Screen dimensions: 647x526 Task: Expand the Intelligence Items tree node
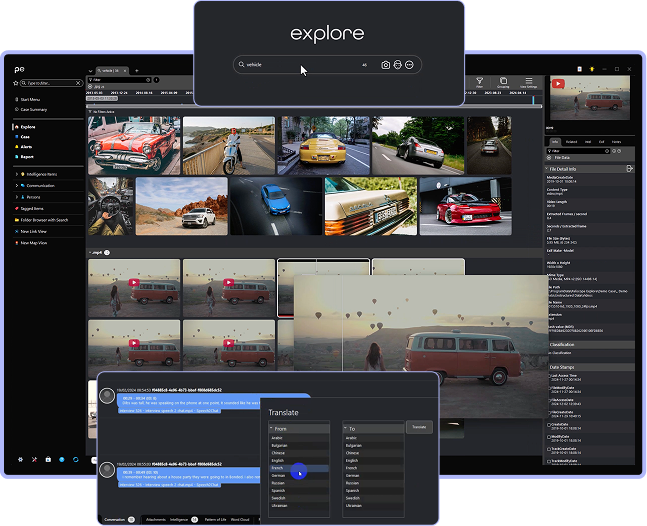coord(17,174)
